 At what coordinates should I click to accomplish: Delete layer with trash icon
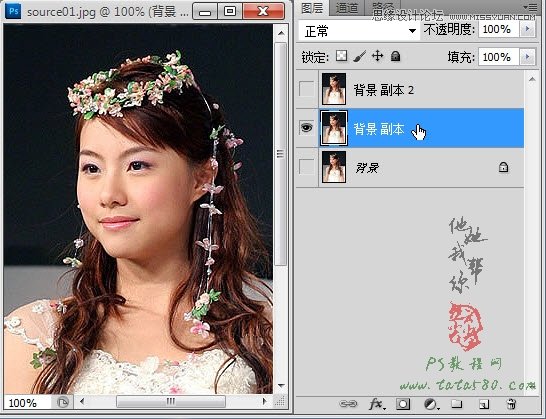coord(511,404)
